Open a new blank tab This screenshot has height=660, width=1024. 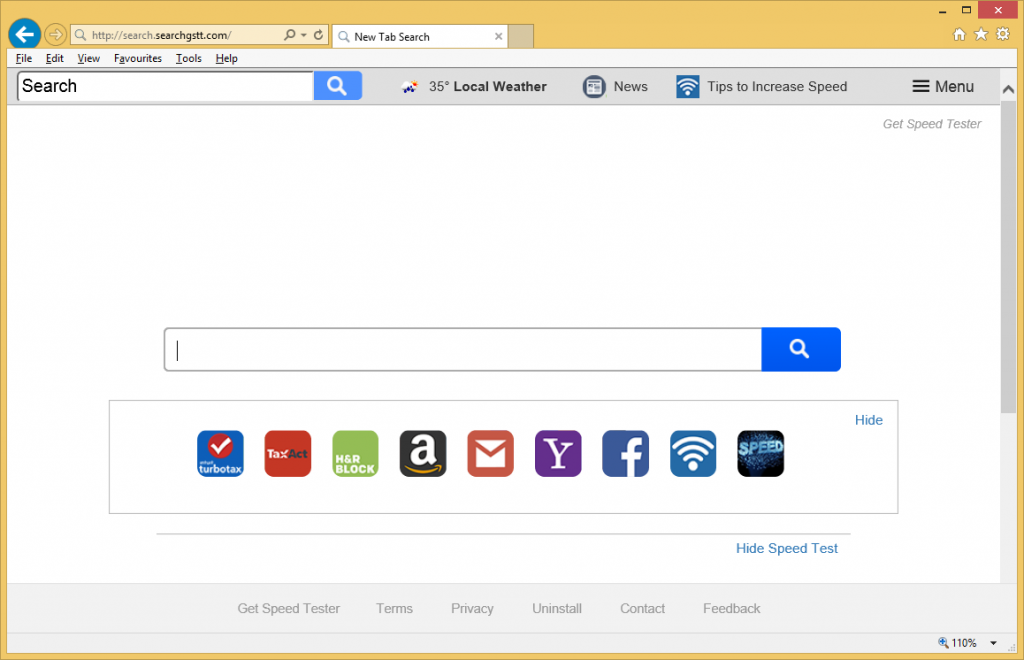pyautogui.click(x=520, y=37)
